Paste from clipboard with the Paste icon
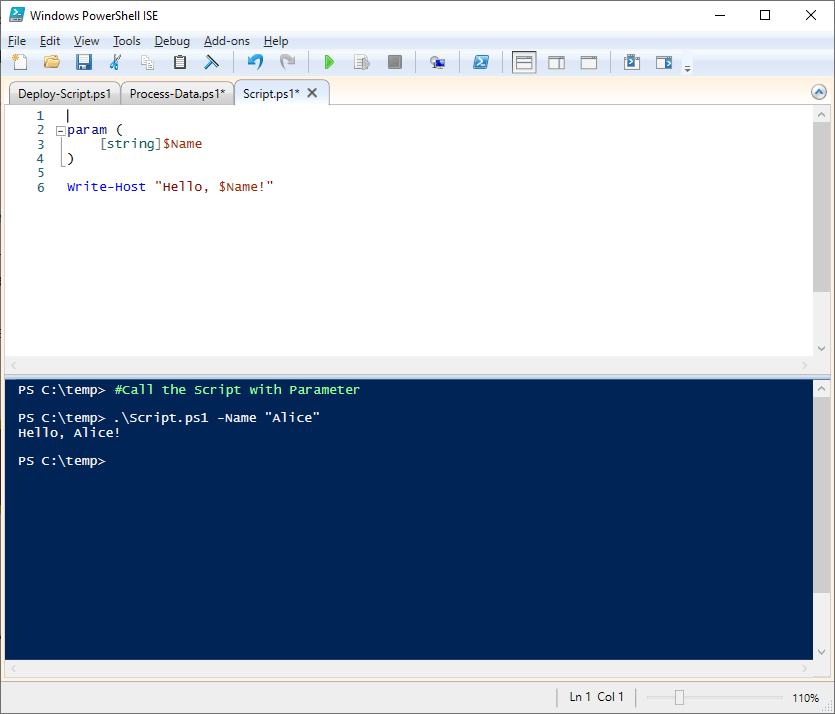Image resolution: width=835 pixels, height=714 pixels. pos(180,62)
